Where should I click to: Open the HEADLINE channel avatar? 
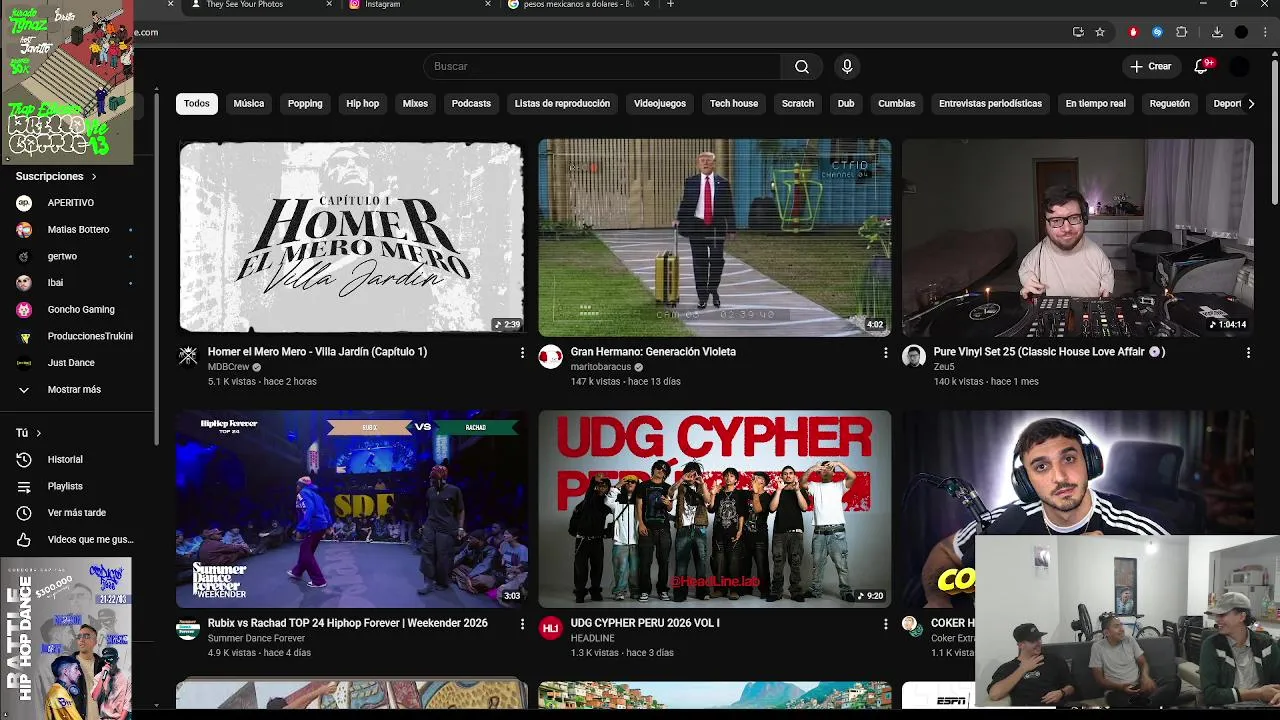click(551, 628)
